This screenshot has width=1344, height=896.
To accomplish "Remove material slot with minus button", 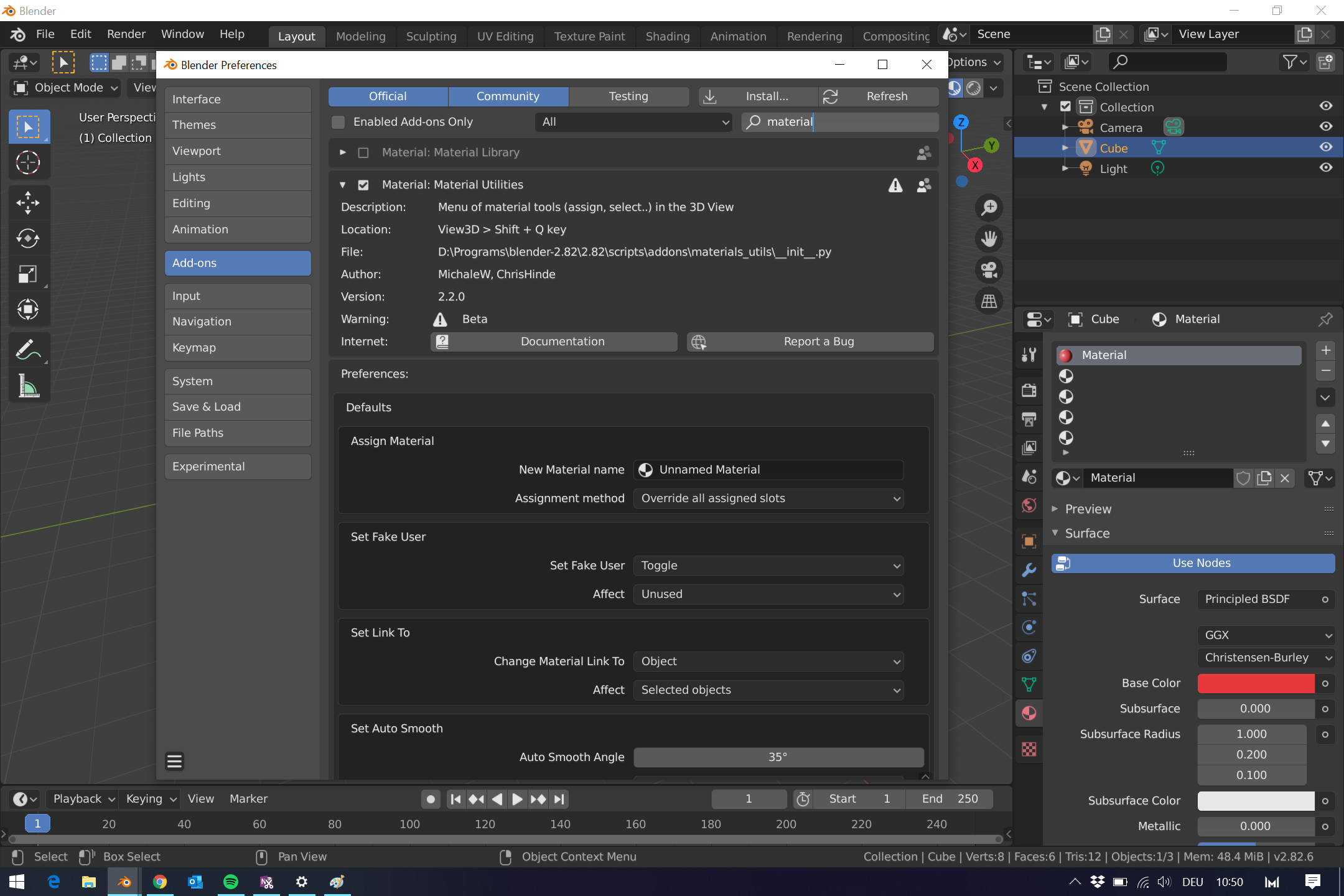I will click(x=1326, y=371).
